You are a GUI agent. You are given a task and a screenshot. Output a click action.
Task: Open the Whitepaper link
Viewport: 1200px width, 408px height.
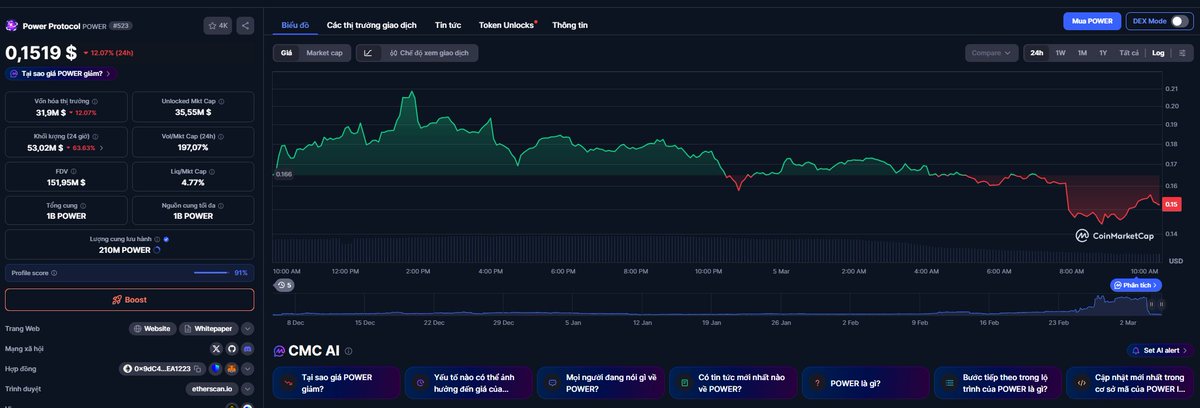[209, 328]
